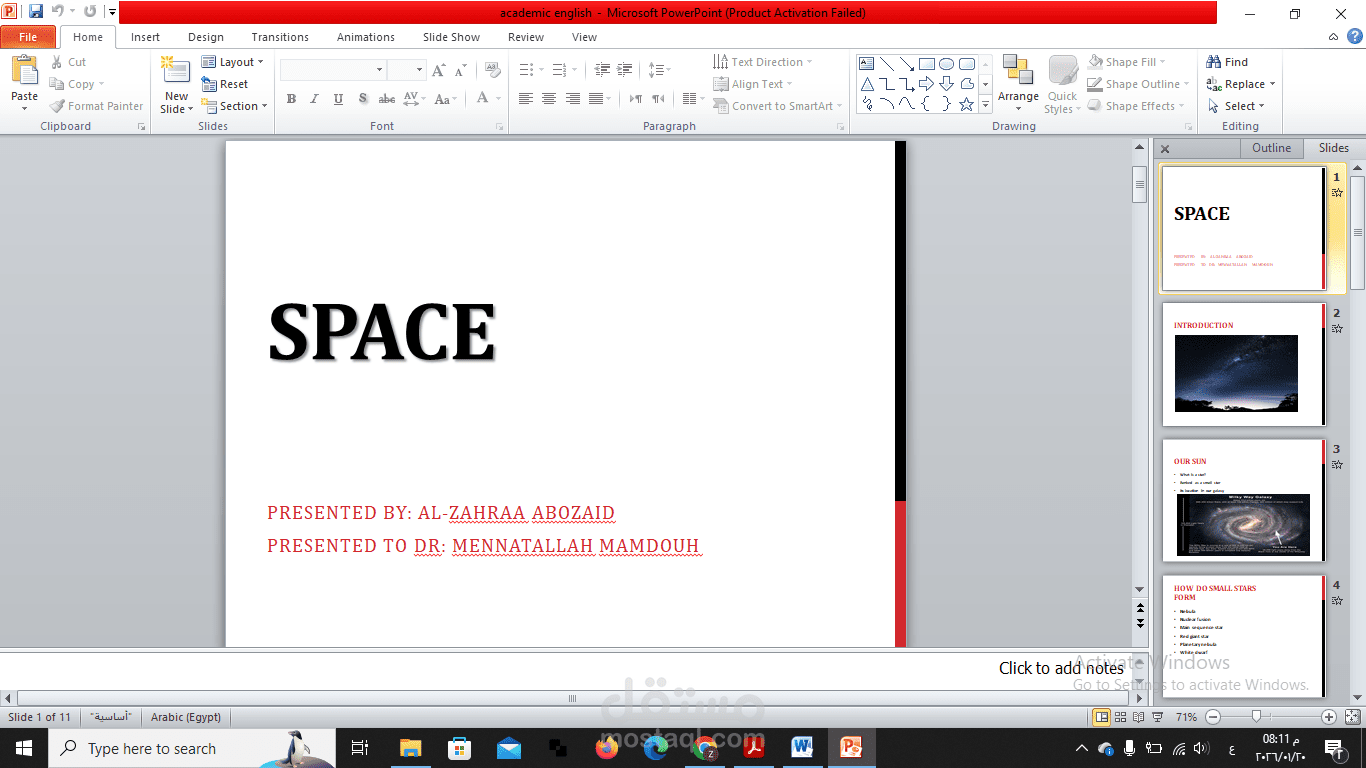
Task: Open the Layout dropdown
Action: click(x=233, y=62)
